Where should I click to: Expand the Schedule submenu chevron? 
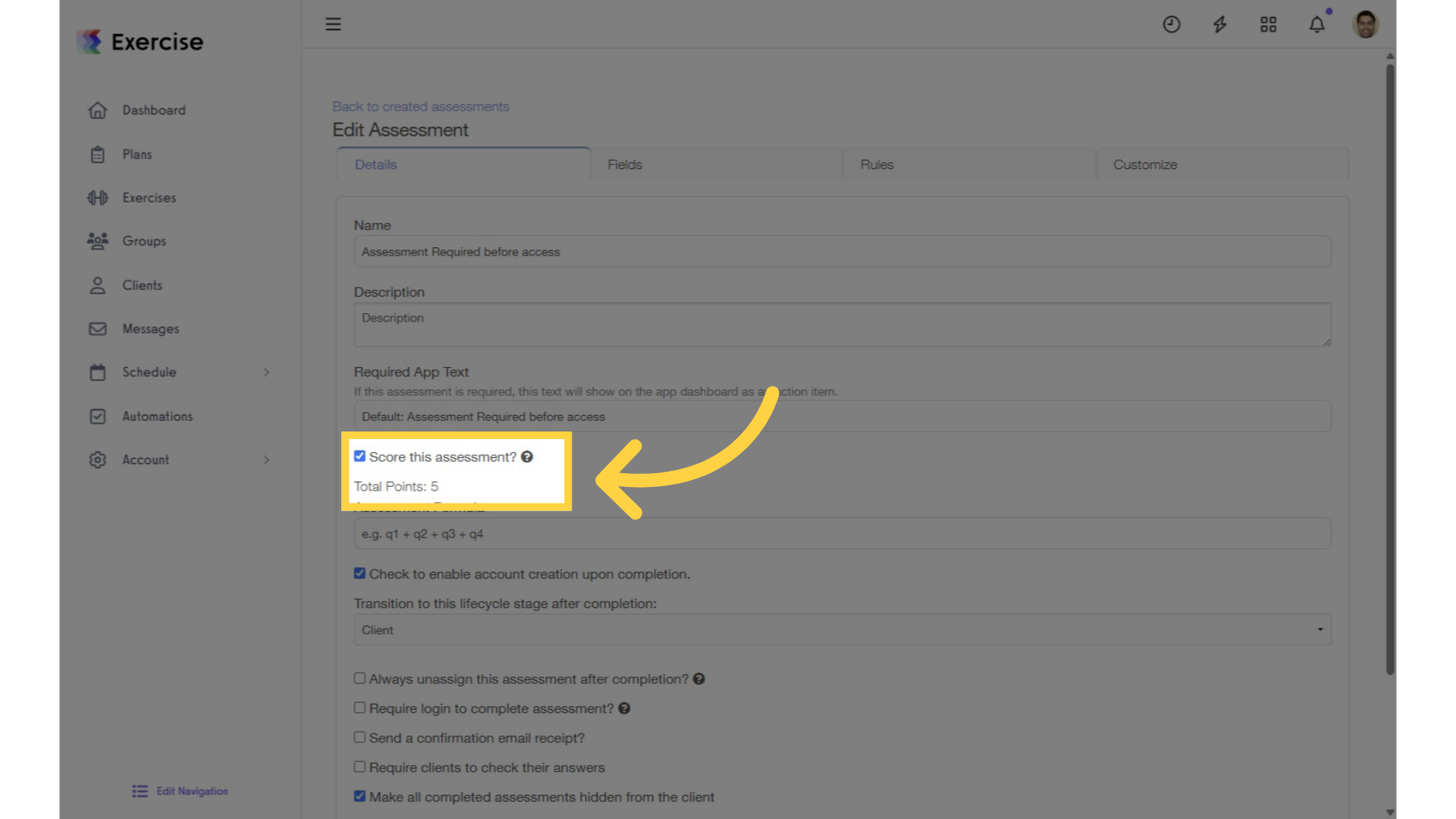(x=266, y=372)
